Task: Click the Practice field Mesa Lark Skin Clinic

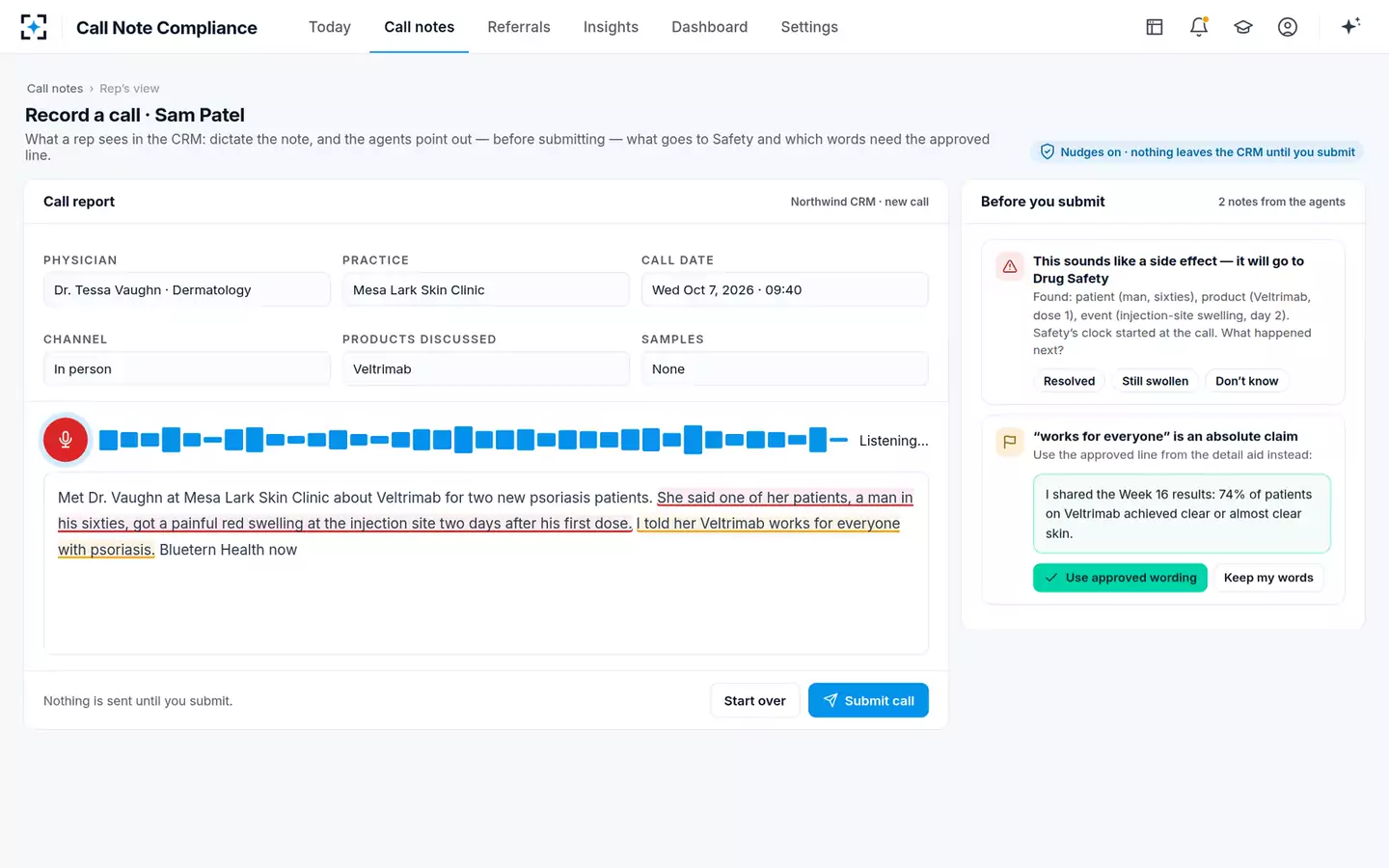Action: click(x=486, y=289)
